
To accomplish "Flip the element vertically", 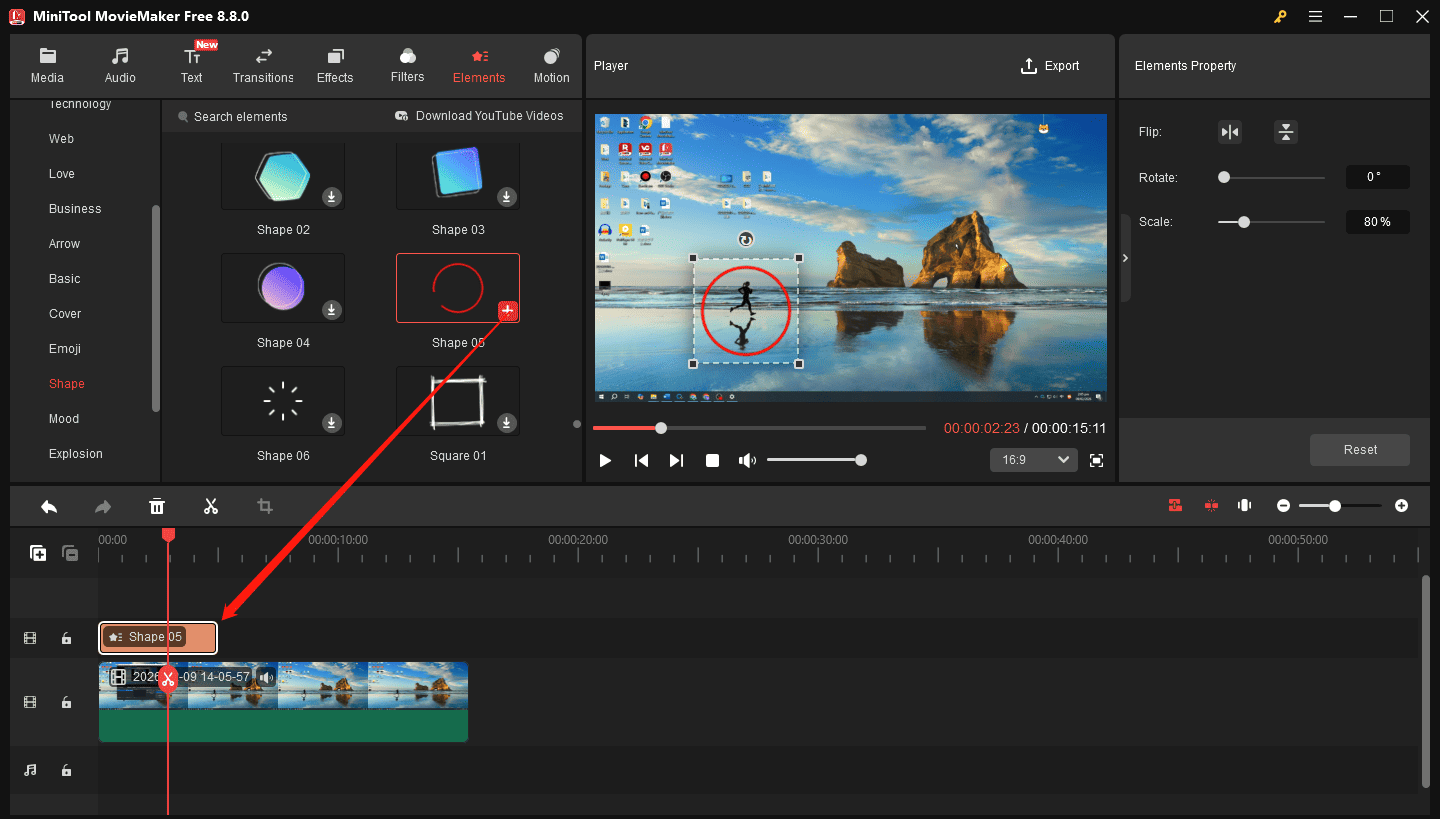I will click(1286, 132).
